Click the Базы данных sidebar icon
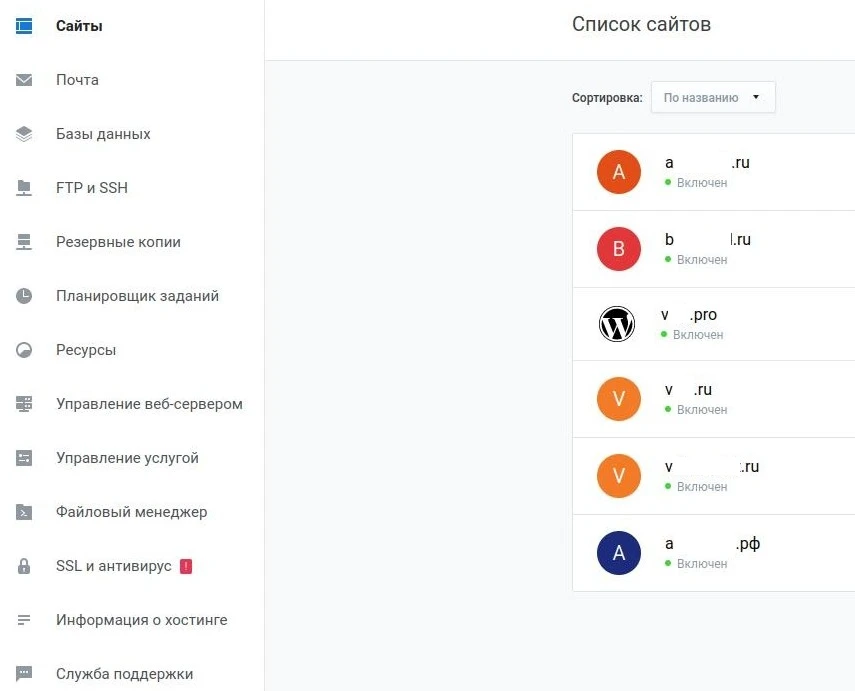This screenshot has height=691, width=855. [25, 133]
